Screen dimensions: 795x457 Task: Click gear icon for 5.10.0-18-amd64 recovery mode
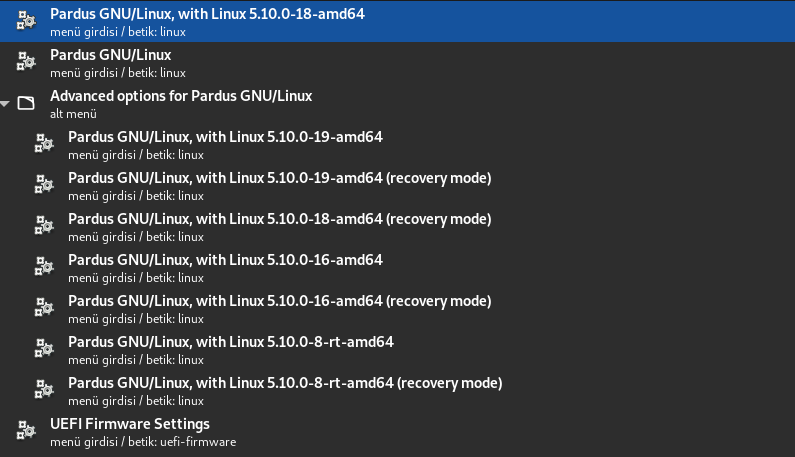pyautogui.click(x=44, y=226)
